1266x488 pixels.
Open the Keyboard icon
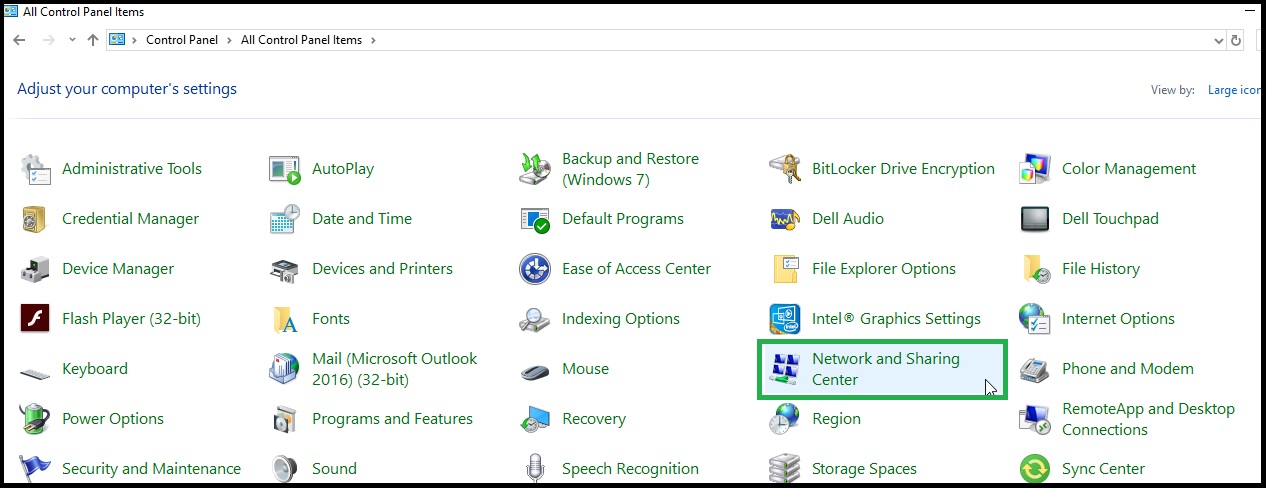coord(35,371)
